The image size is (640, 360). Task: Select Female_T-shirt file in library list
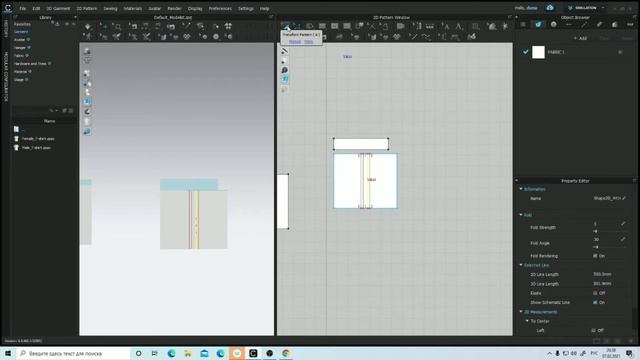click(x=38, y=139)
